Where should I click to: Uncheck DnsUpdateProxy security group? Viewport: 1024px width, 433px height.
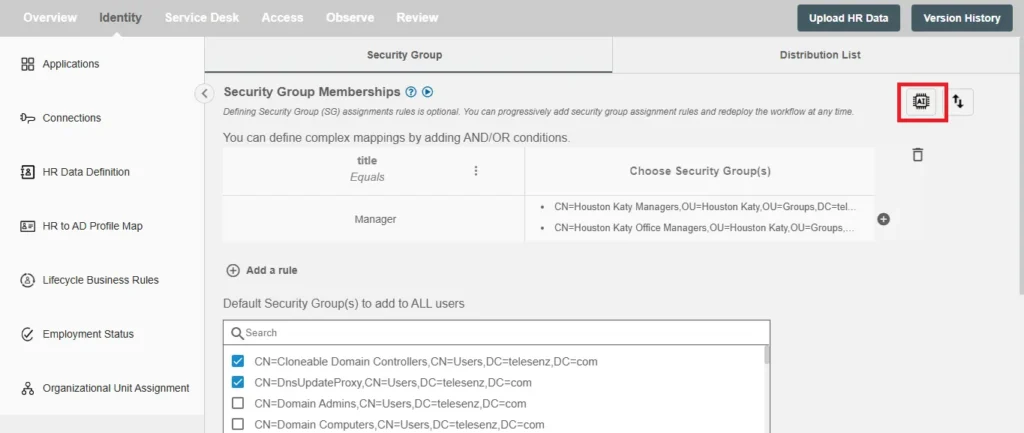[x=238, y=382]
